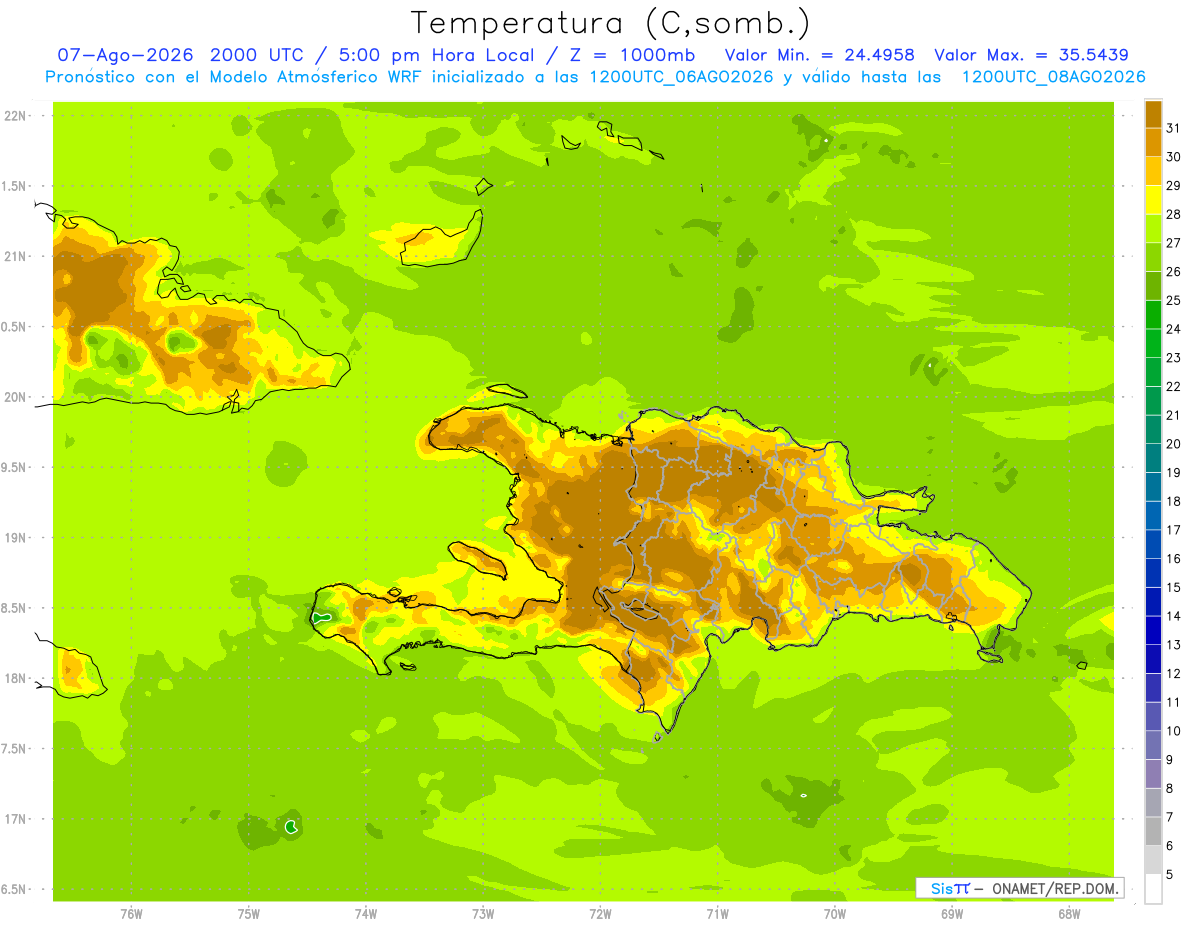
Task: Click the "20N" latitude label
Action: coord(15,397)
